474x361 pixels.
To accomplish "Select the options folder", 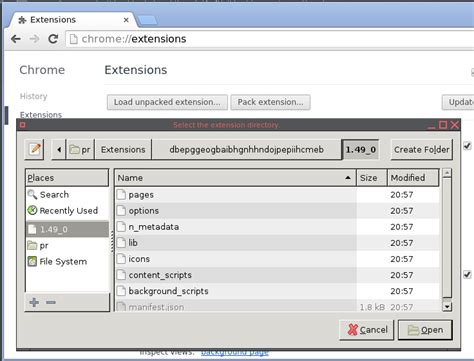I will point(277,211).
